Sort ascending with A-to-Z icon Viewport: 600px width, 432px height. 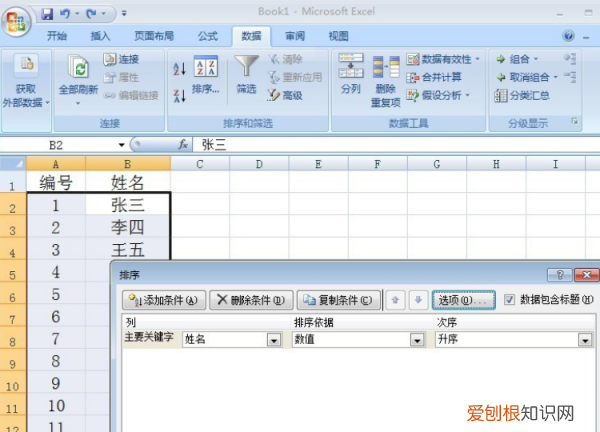pyautogui.click(x=179, y=68)
